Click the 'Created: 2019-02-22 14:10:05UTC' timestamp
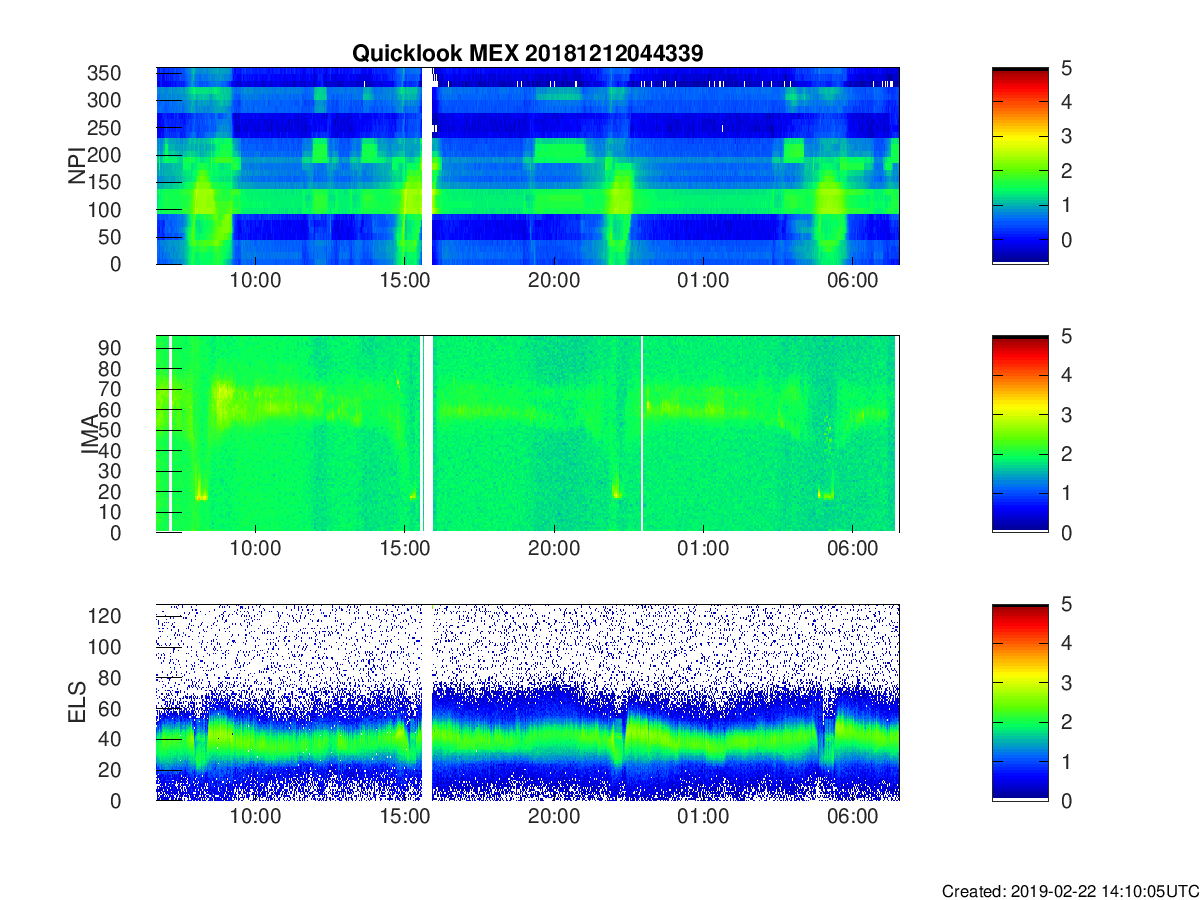The height and width of the screenshot is (900, 1200). click(1070, 891)
